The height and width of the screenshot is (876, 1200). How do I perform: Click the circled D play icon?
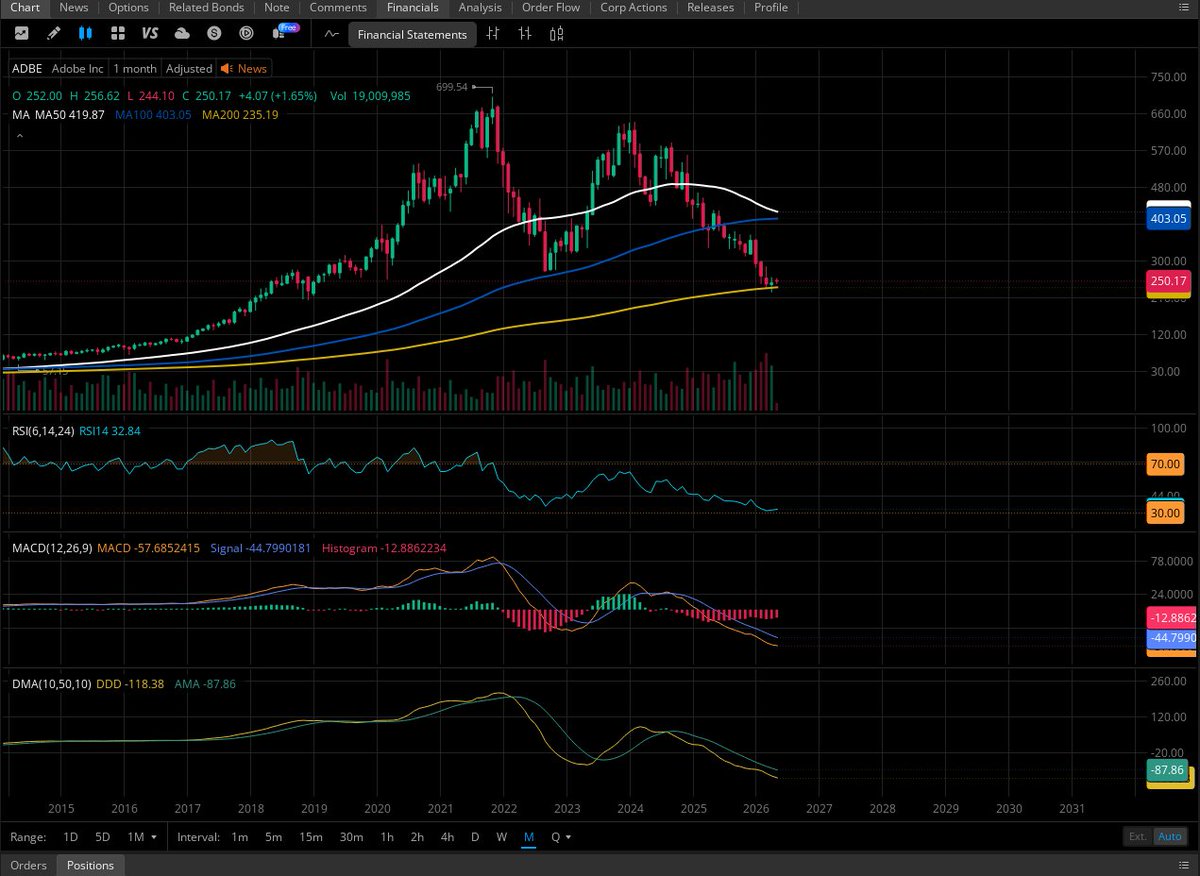tap(246, 33)
